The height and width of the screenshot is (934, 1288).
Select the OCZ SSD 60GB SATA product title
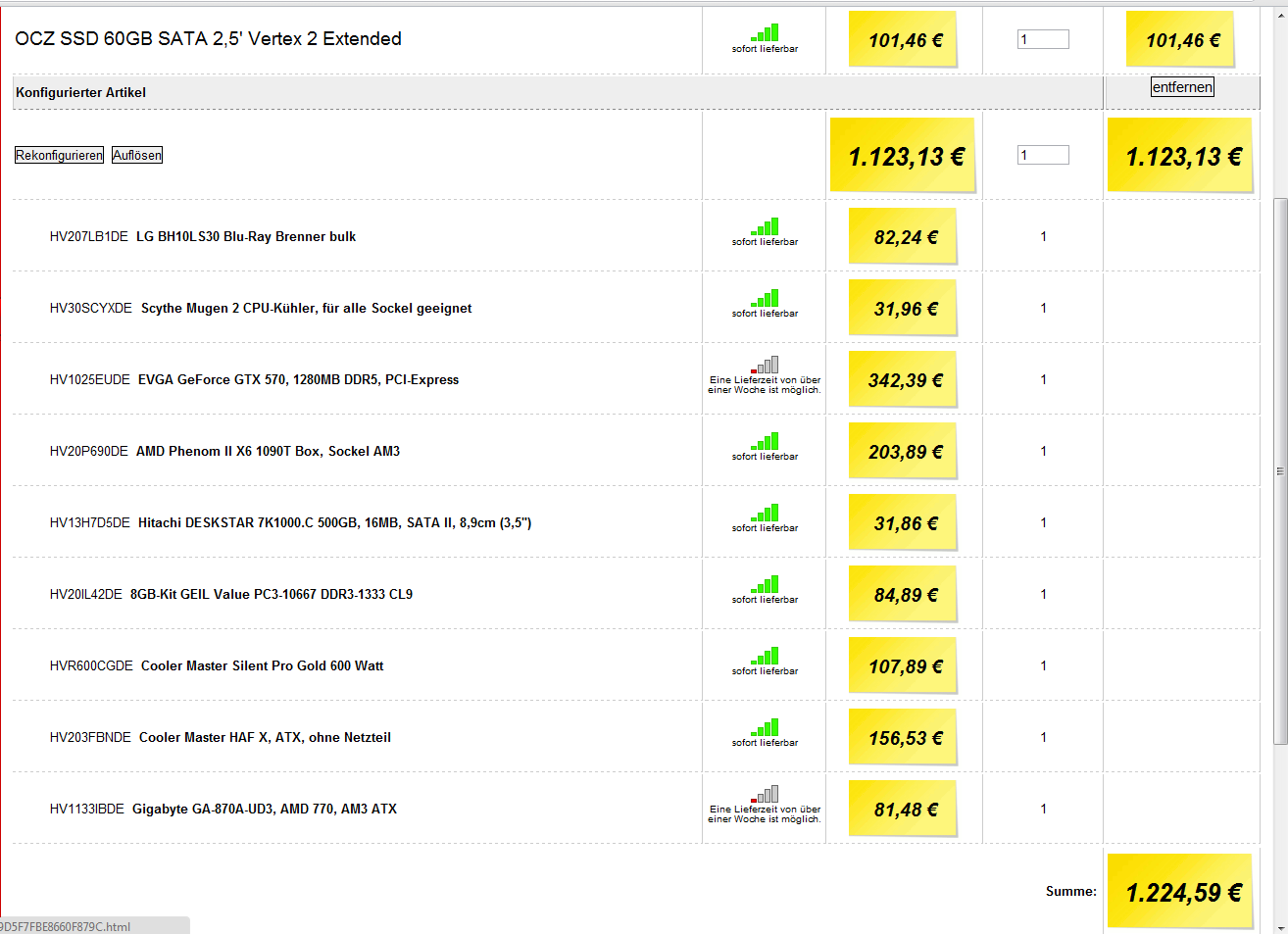coord(208,39)
